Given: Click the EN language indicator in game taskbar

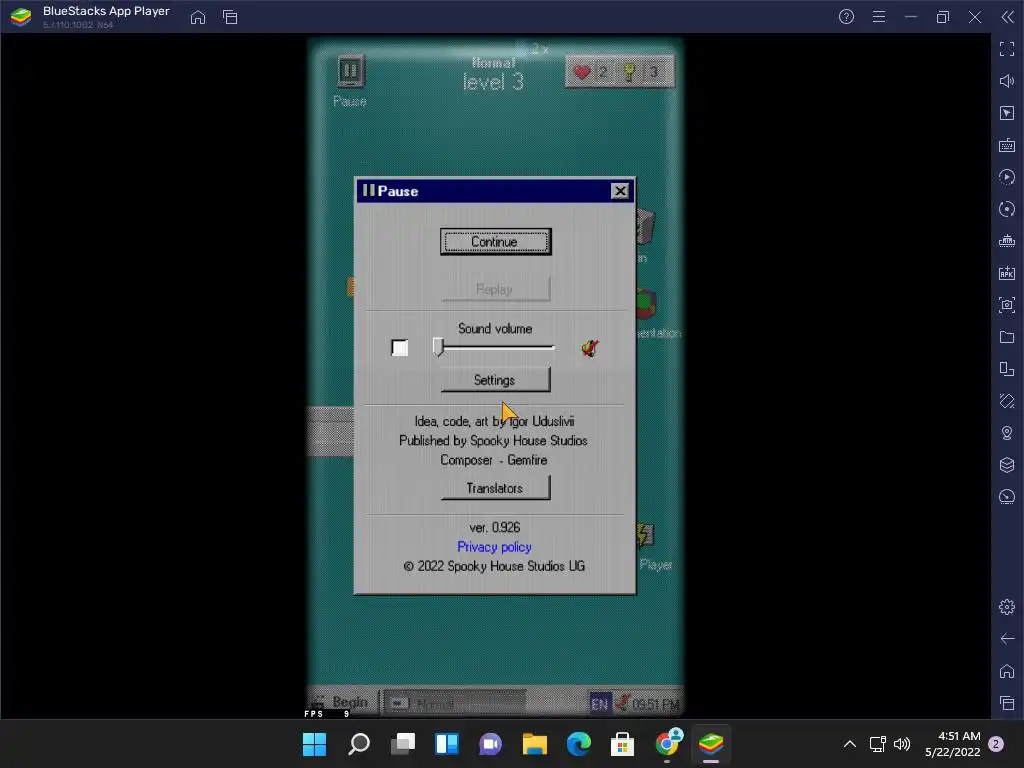Looking at the screenshot, I should click(x=599, y=703).
